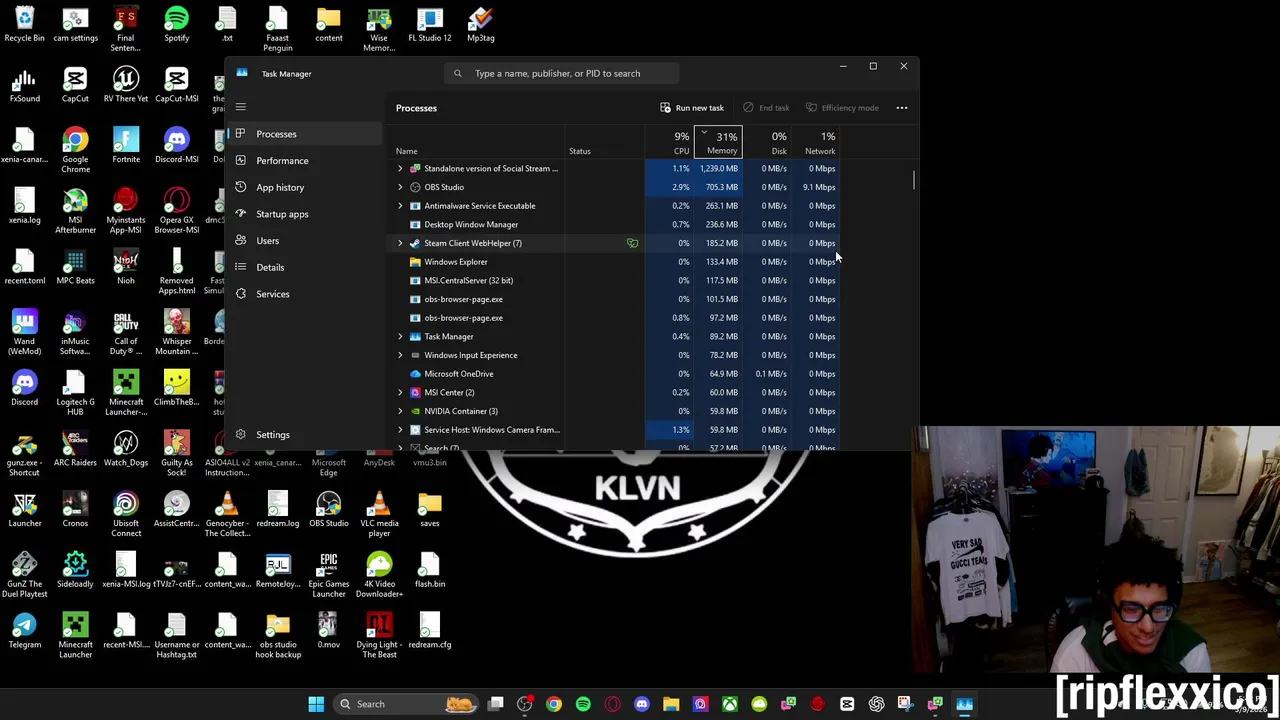Open the Task Manager hamburger navigation menu

(240, 107)
